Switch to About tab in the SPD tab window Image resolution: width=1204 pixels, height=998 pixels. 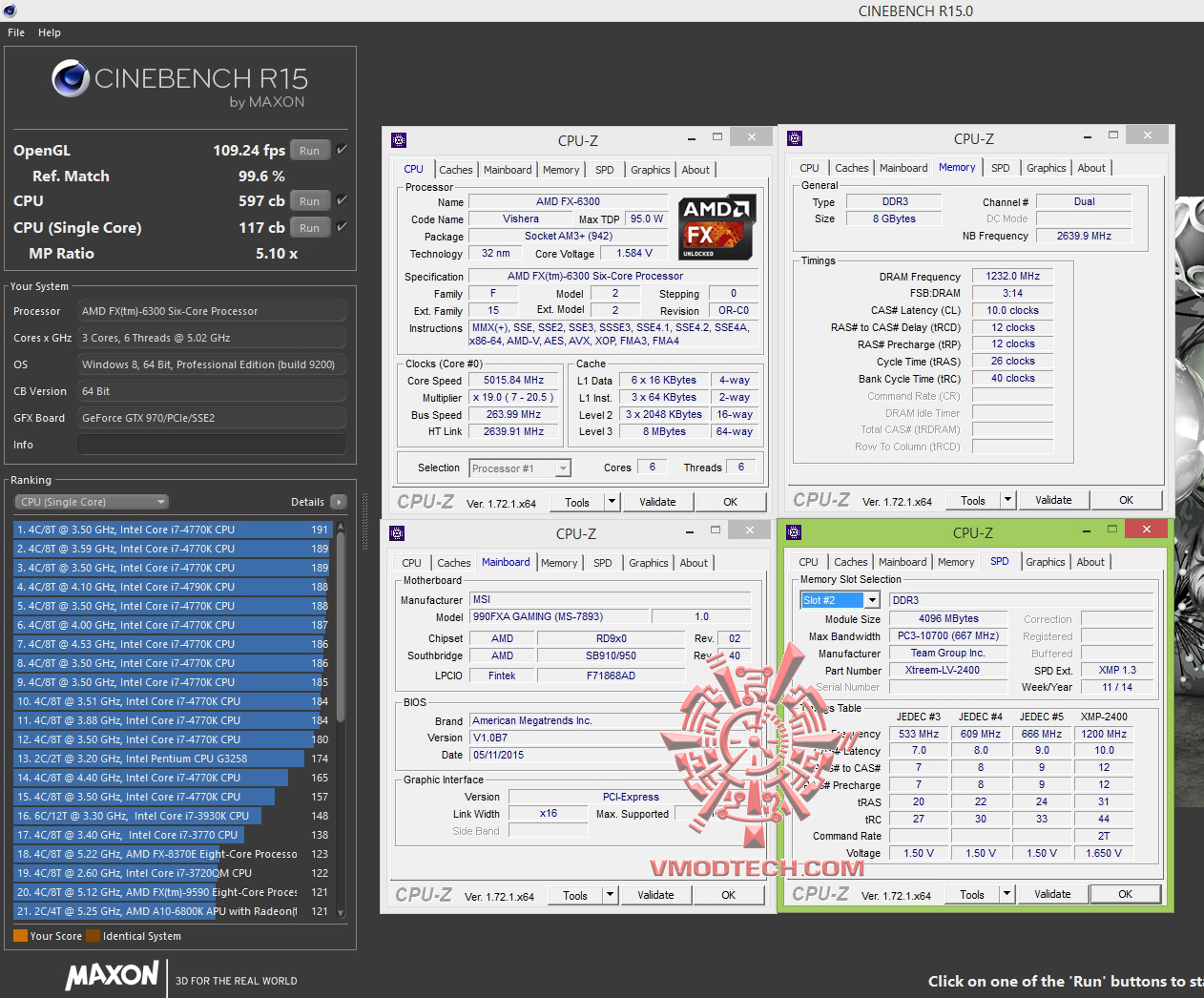tap(1090, 562)
